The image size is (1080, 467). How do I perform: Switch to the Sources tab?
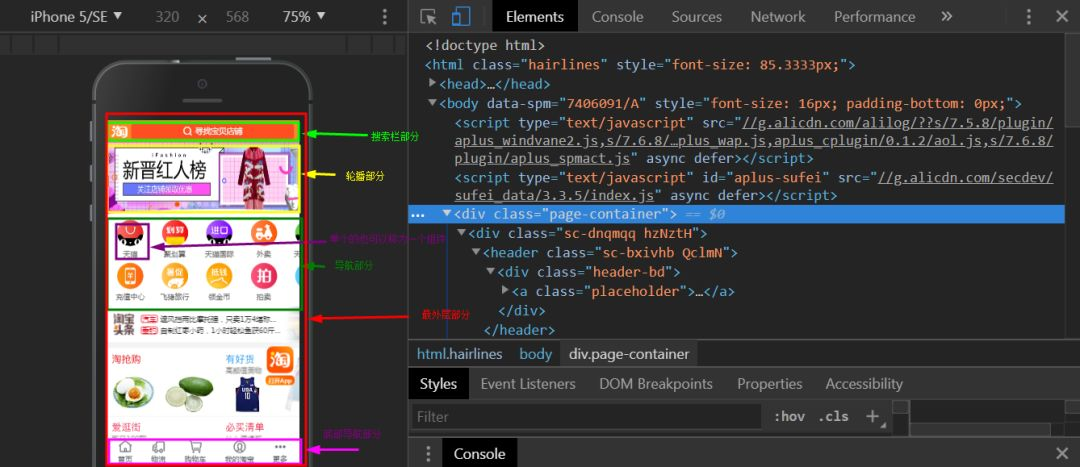696,17
